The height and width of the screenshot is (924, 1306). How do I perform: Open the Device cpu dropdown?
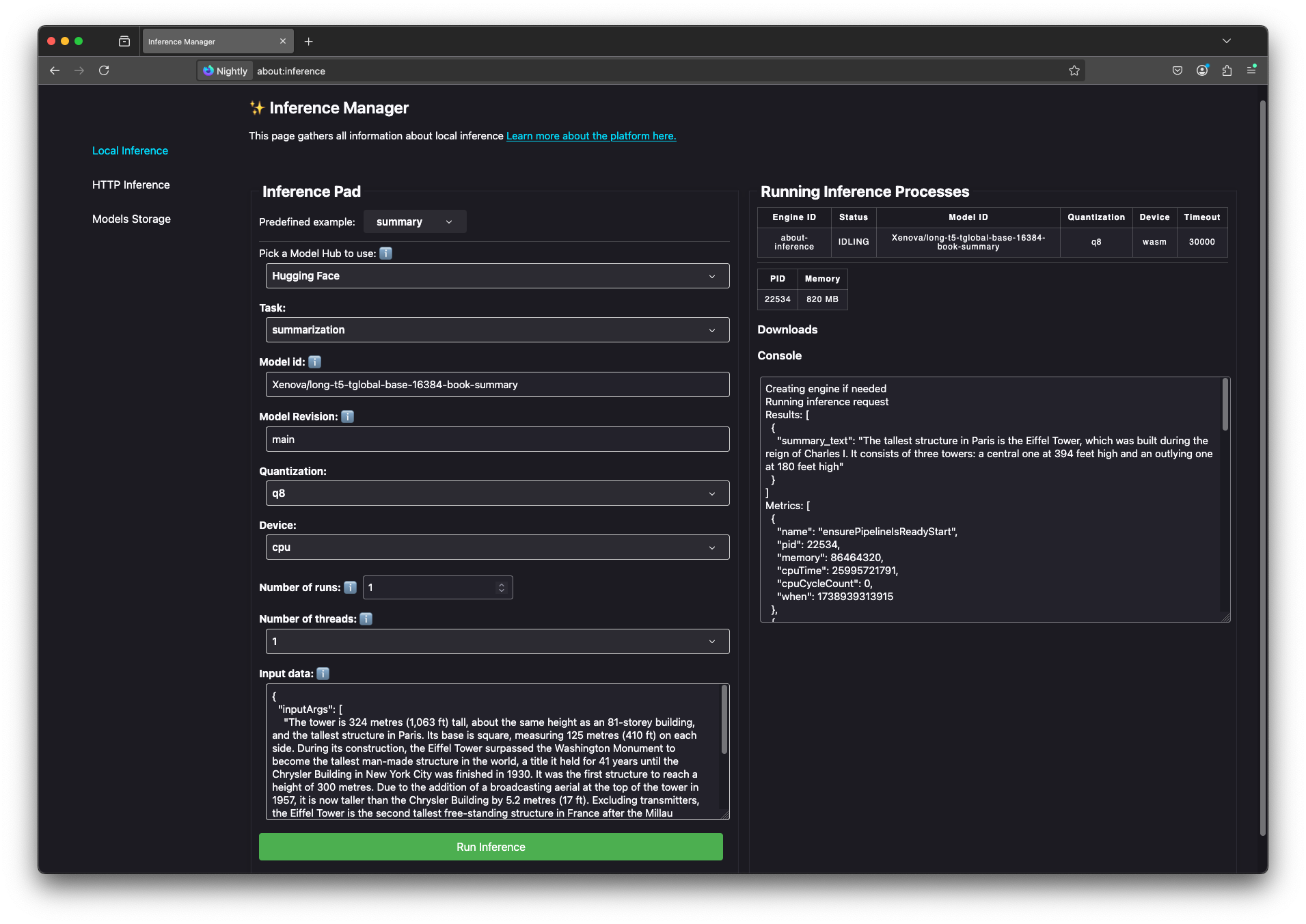[x=497, y=547]
